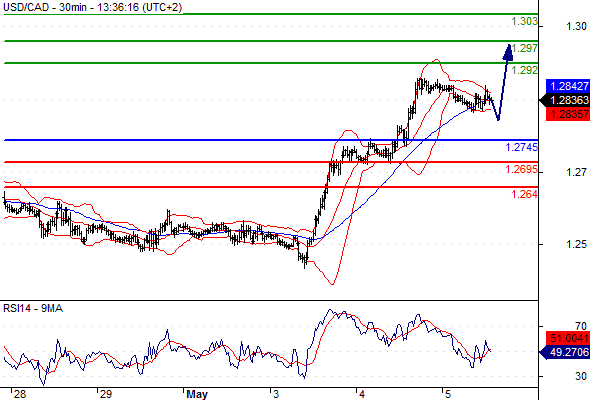This screenshot has width=590, height=400.
Task: Click the 1.264 support level label
Action: [525, 194]
